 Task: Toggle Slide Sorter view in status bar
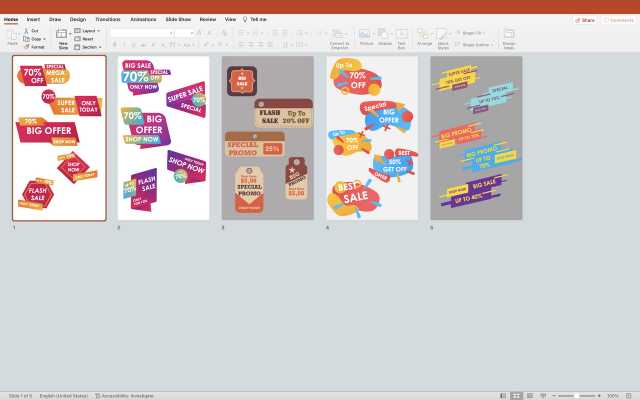coord(516,395)
